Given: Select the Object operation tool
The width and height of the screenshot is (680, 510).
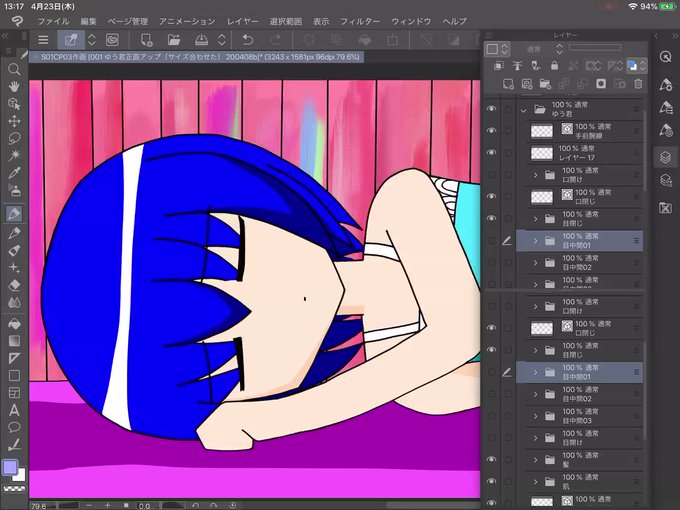Looking at the screenshot, I should (14, 104).
